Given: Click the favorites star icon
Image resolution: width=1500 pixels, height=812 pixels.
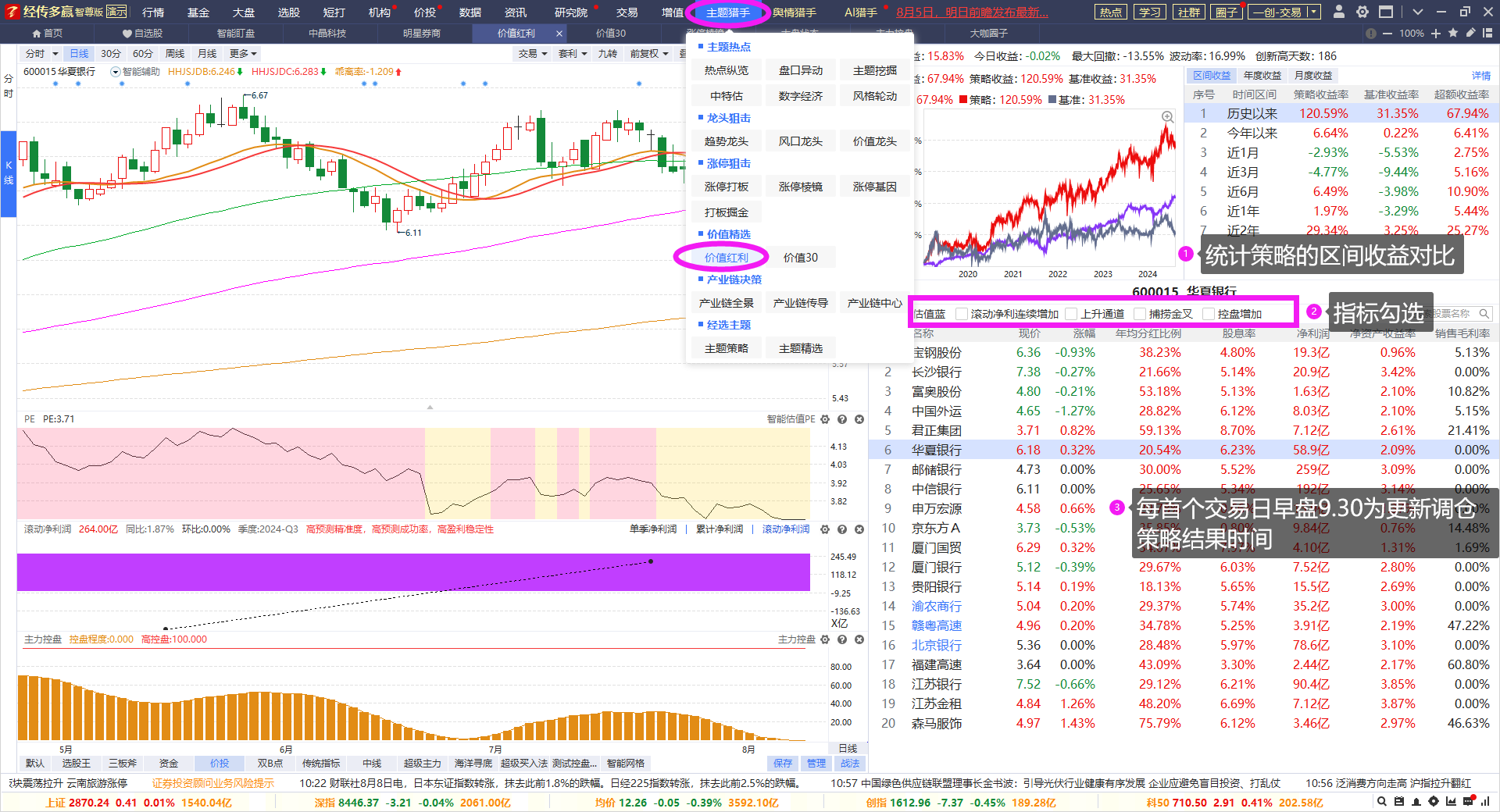Looking at the screenshot, I should pyautogui.click(x=1453, y=33).
